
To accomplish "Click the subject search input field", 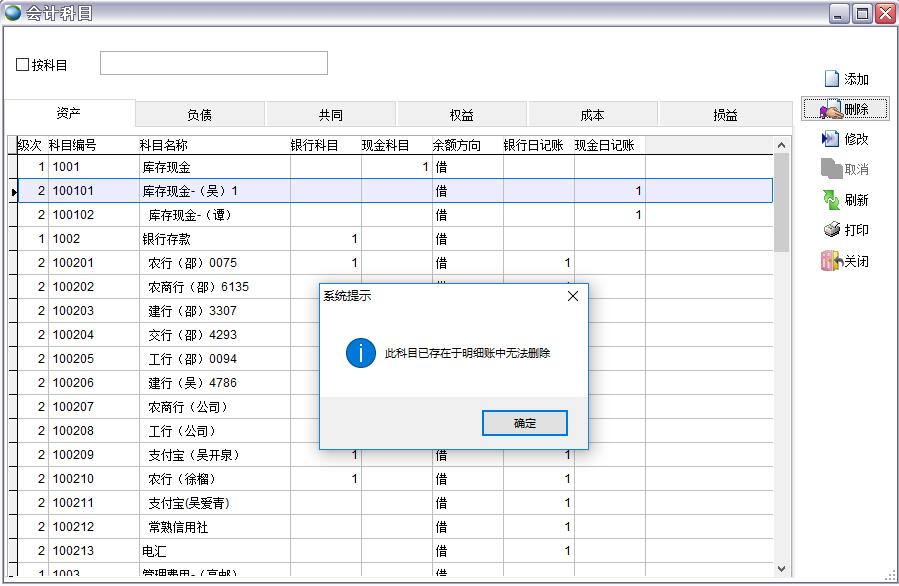I will point(213,64).
